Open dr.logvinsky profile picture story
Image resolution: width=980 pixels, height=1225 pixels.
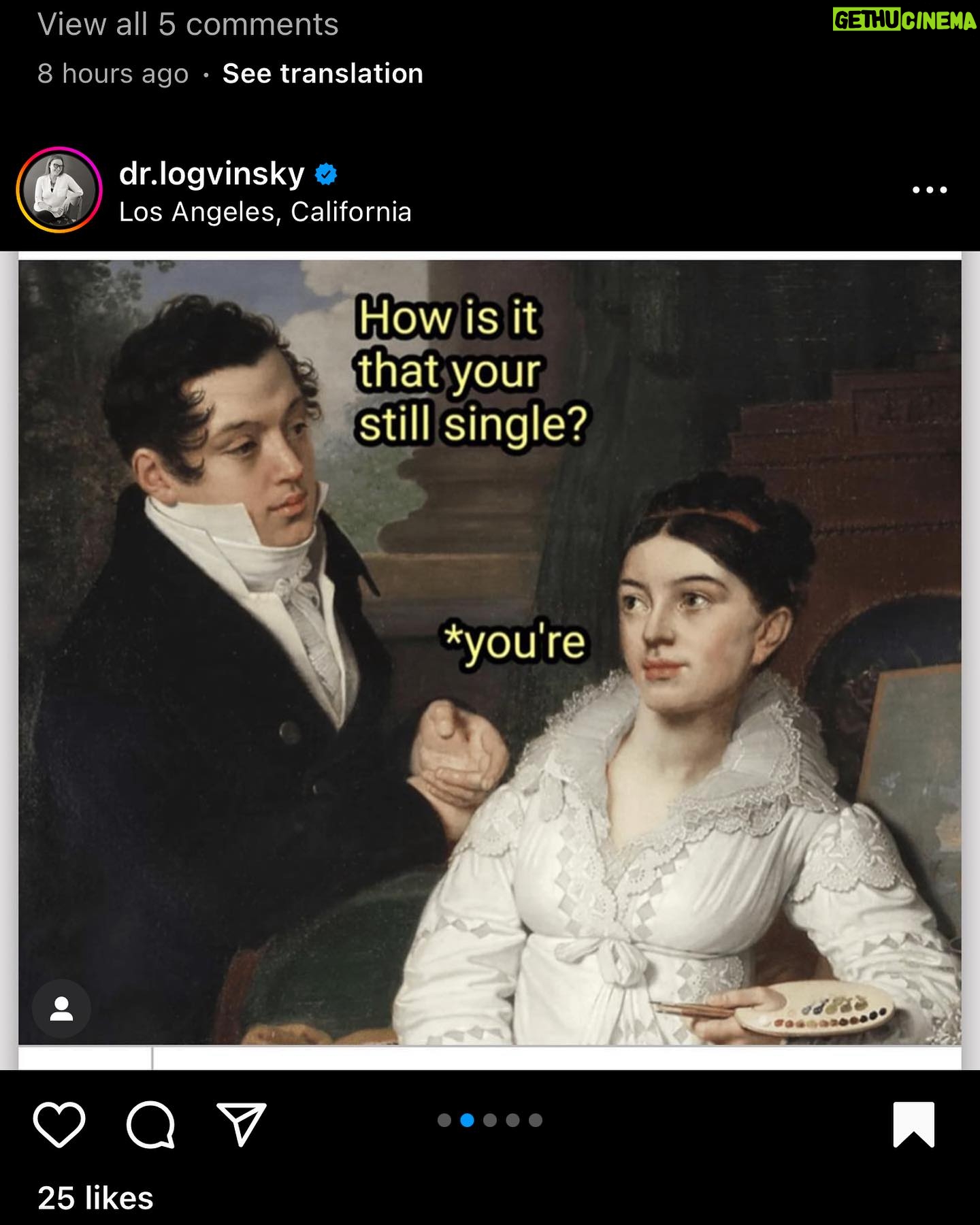point(59,190)
